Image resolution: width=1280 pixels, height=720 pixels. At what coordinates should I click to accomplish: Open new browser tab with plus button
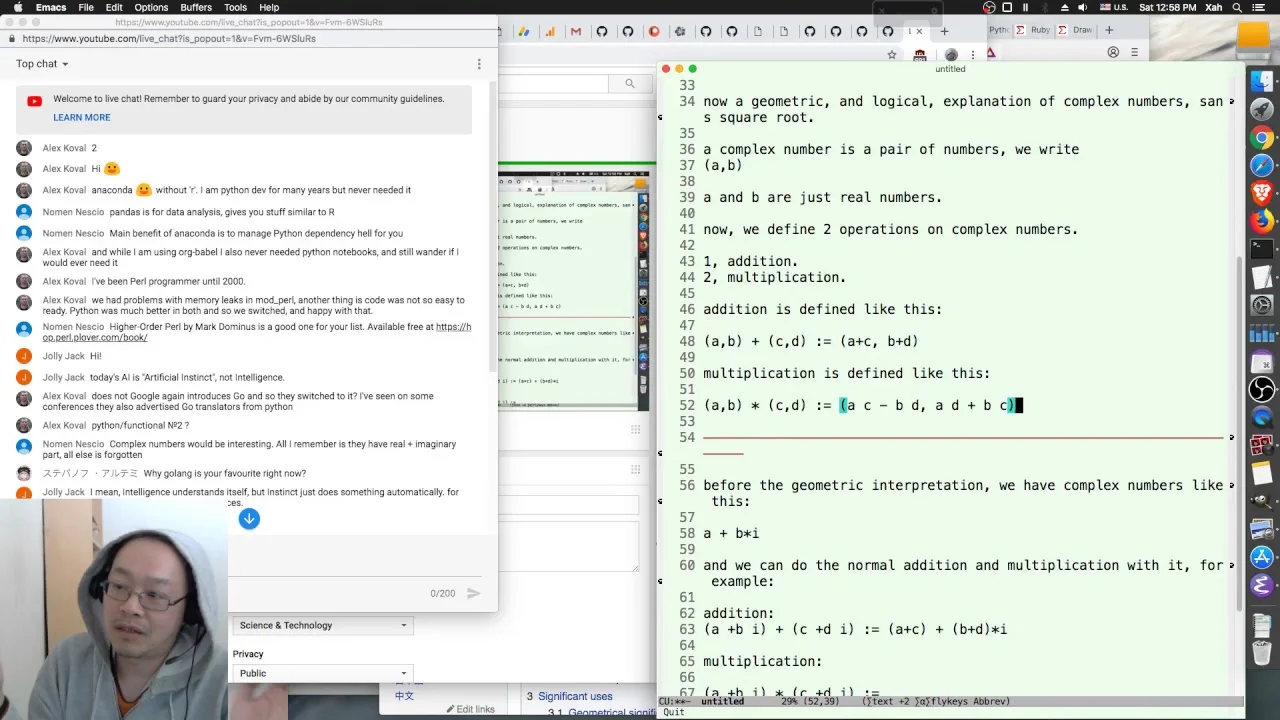[x=944, y=31]
